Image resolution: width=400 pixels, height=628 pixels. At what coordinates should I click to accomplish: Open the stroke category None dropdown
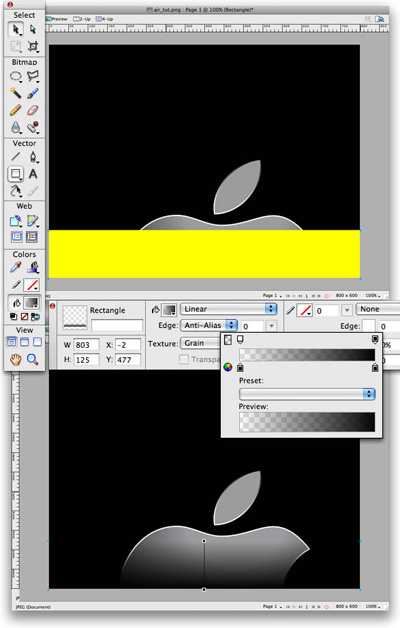[378, 309]
